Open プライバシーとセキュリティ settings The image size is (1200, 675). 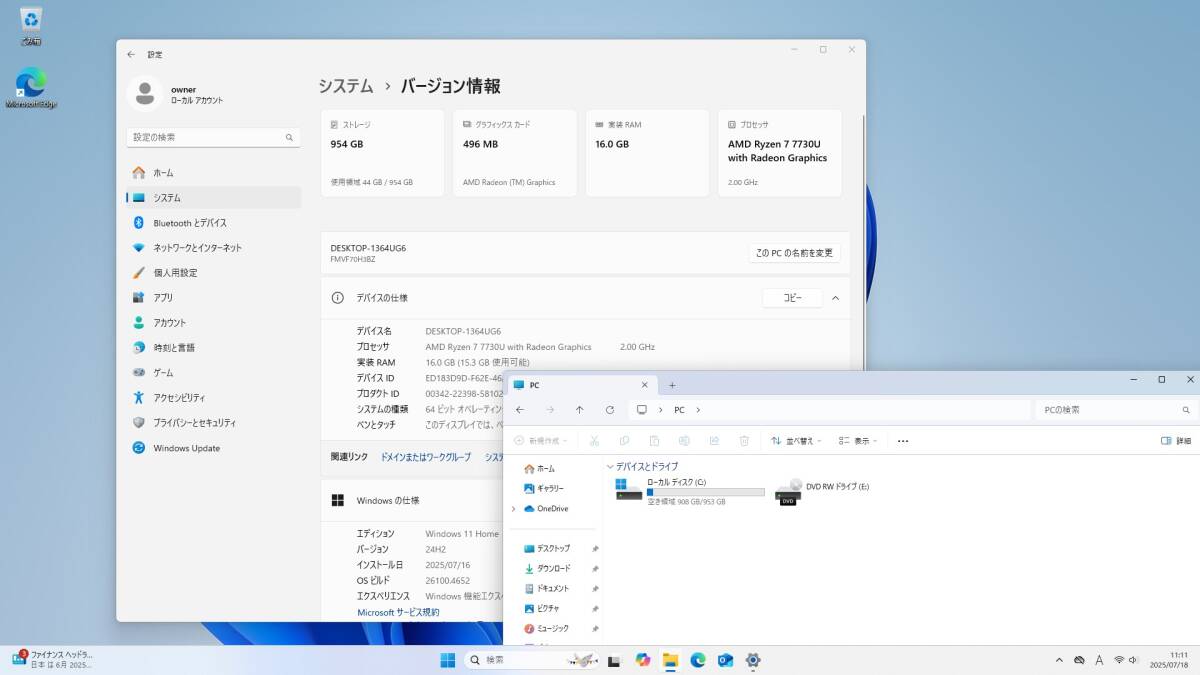pos(213,423)
